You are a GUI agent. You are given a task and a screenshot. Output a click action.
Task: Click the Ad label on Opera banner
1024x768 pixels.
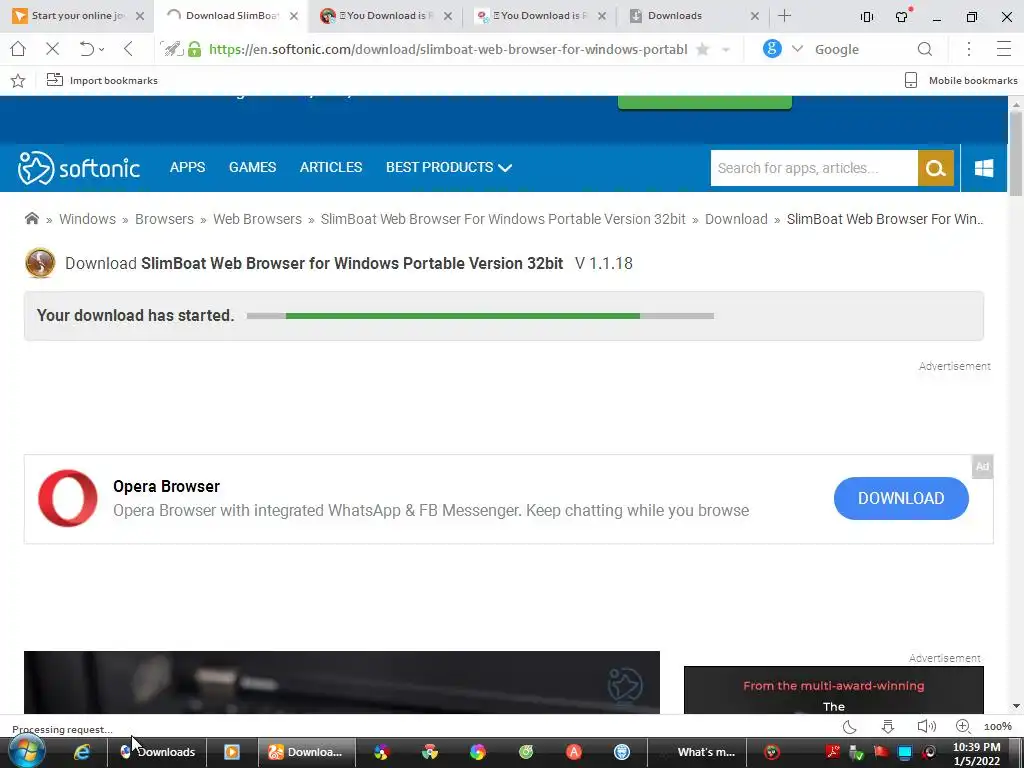982,466
